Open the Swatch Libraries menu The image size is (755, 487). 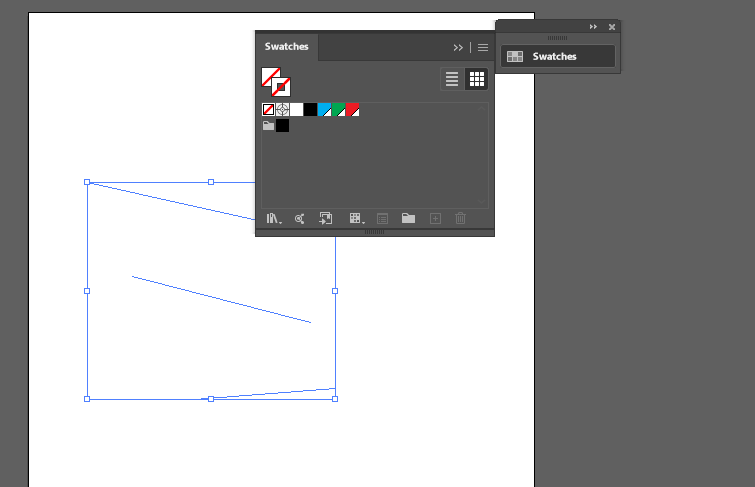coord(274,219)
